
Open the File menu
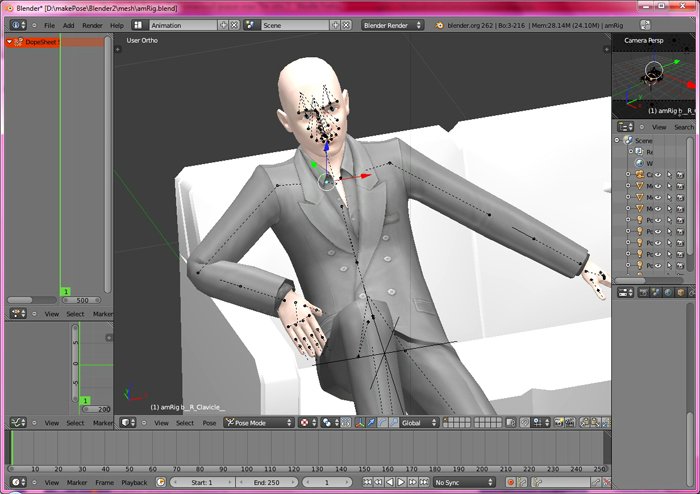click(49, 25)
